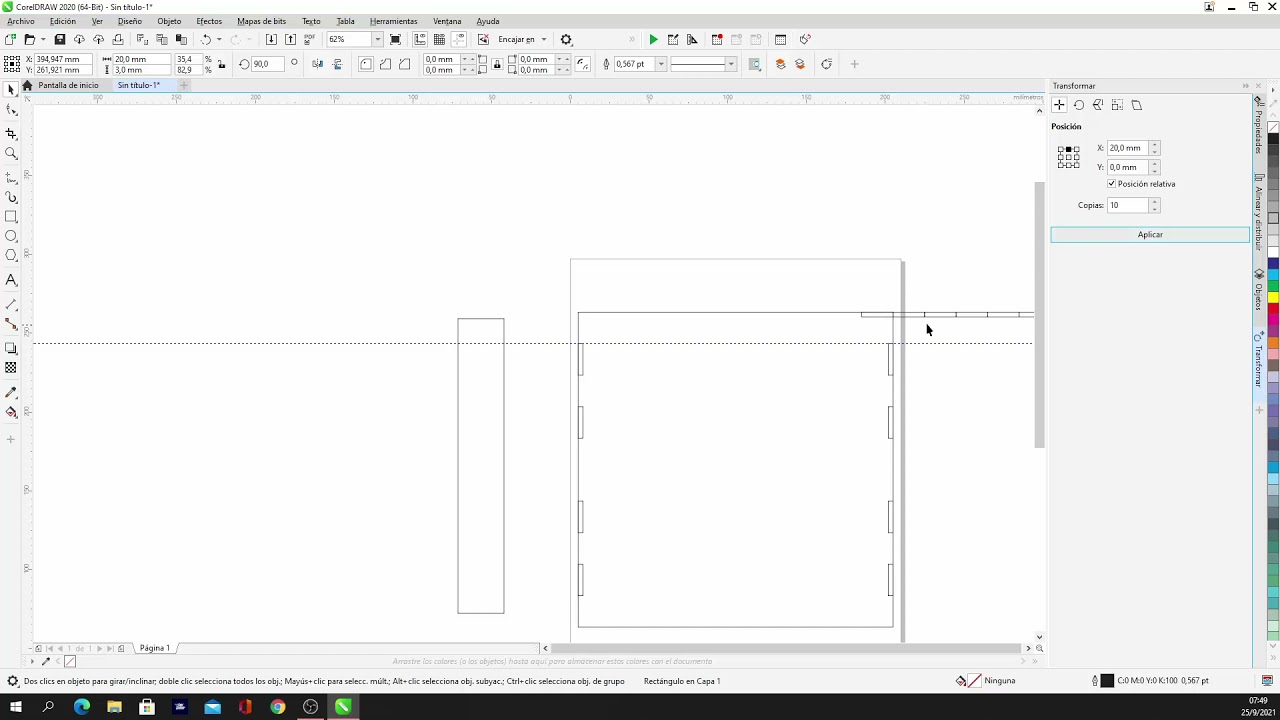The image size is (1280, 720).
Task: Open the zoom level dropdown
Action: [x=377, y=39]
